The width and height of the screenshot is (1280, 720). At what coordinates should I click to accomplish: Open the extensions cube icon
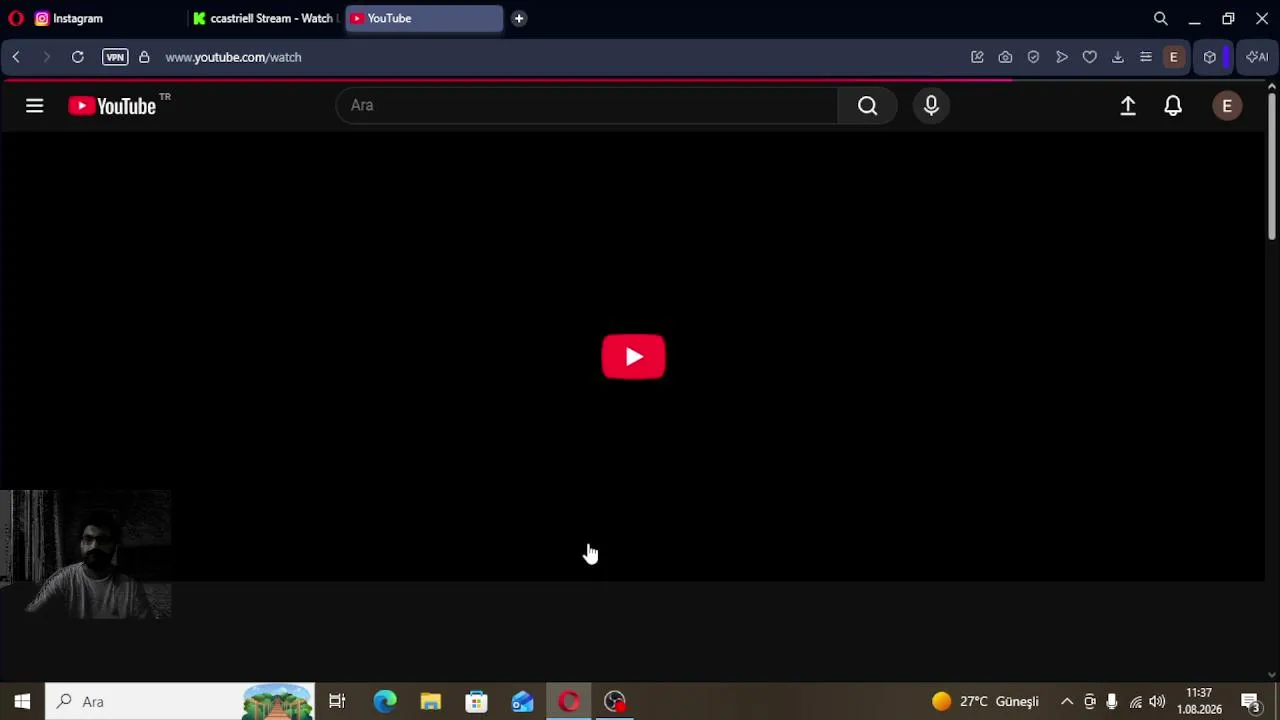1210,57
